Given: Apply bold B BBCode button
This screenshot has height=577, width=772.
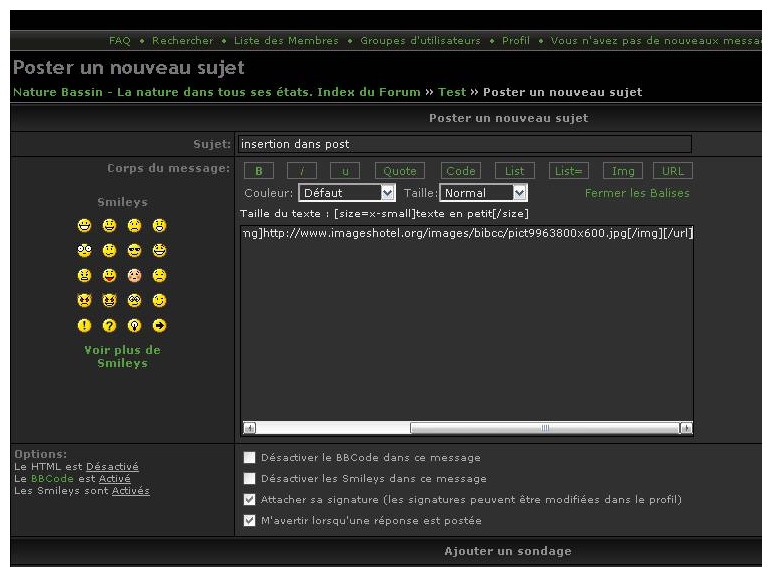Looking at the screenshot, I should 258,171.
